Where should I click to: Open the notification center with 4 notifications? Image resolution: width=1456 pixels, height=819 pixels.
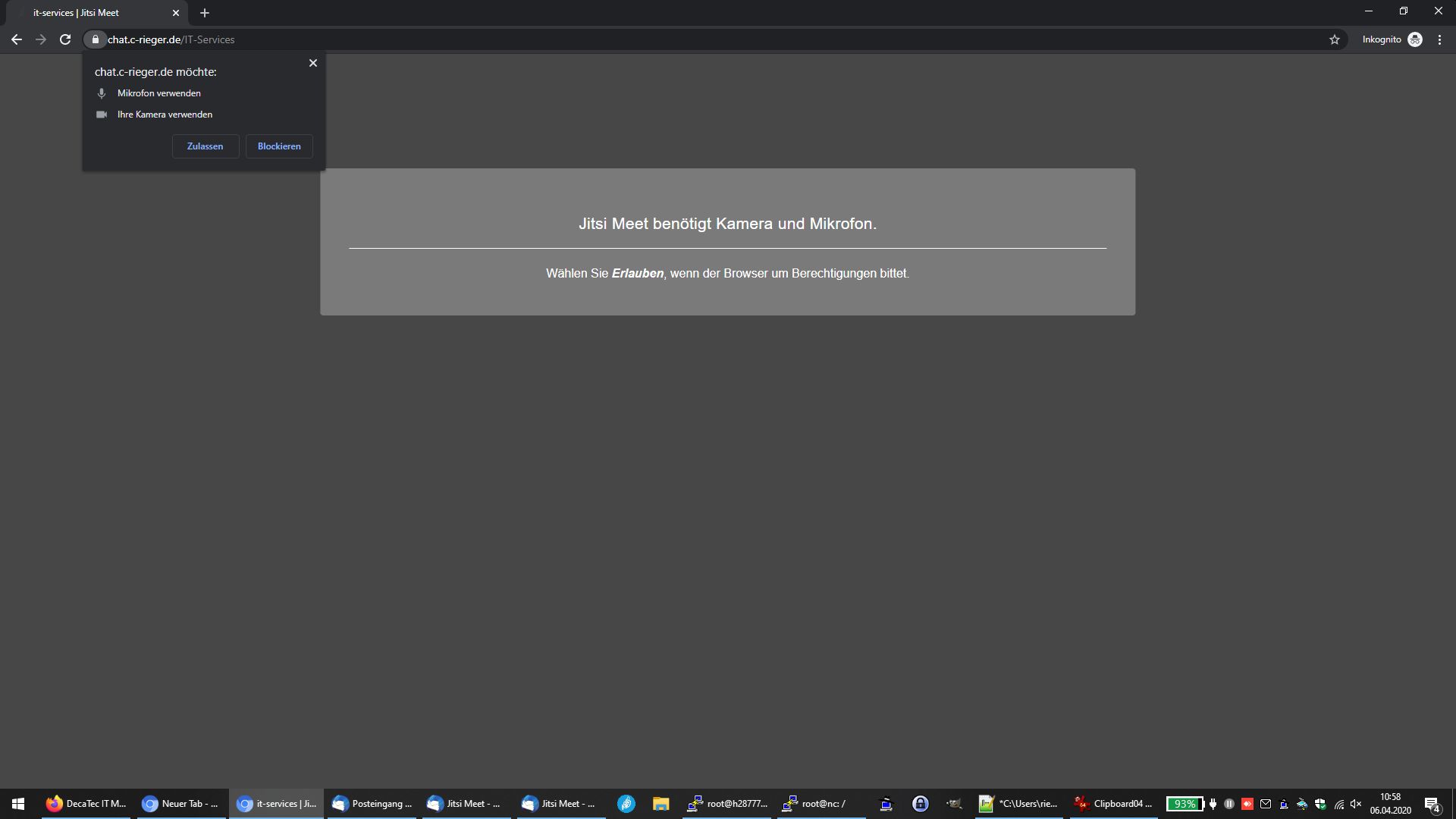tap(1432, 804)
